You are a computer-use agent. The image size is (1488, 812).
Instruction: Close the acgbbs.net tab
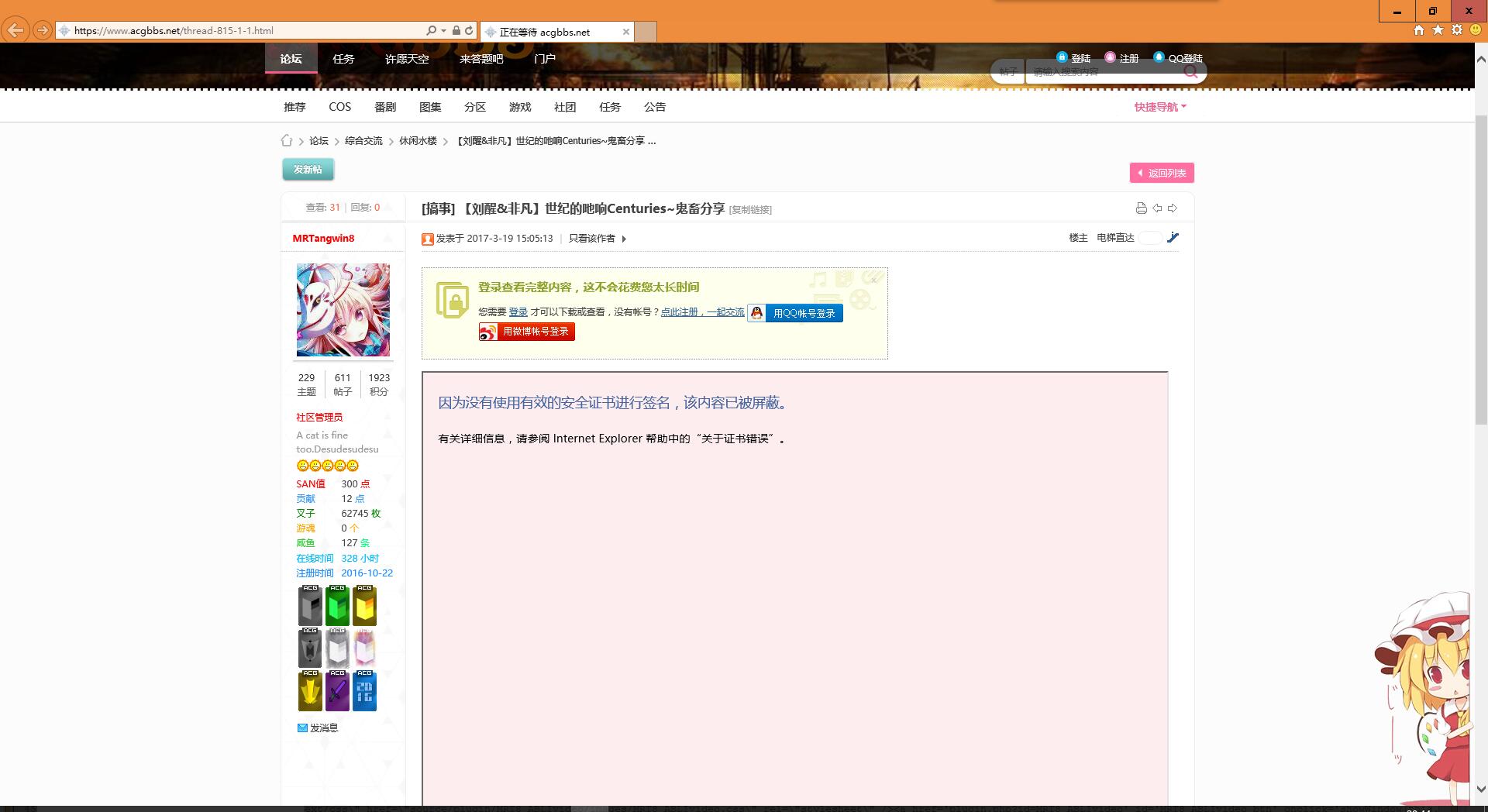pos(625,32)
